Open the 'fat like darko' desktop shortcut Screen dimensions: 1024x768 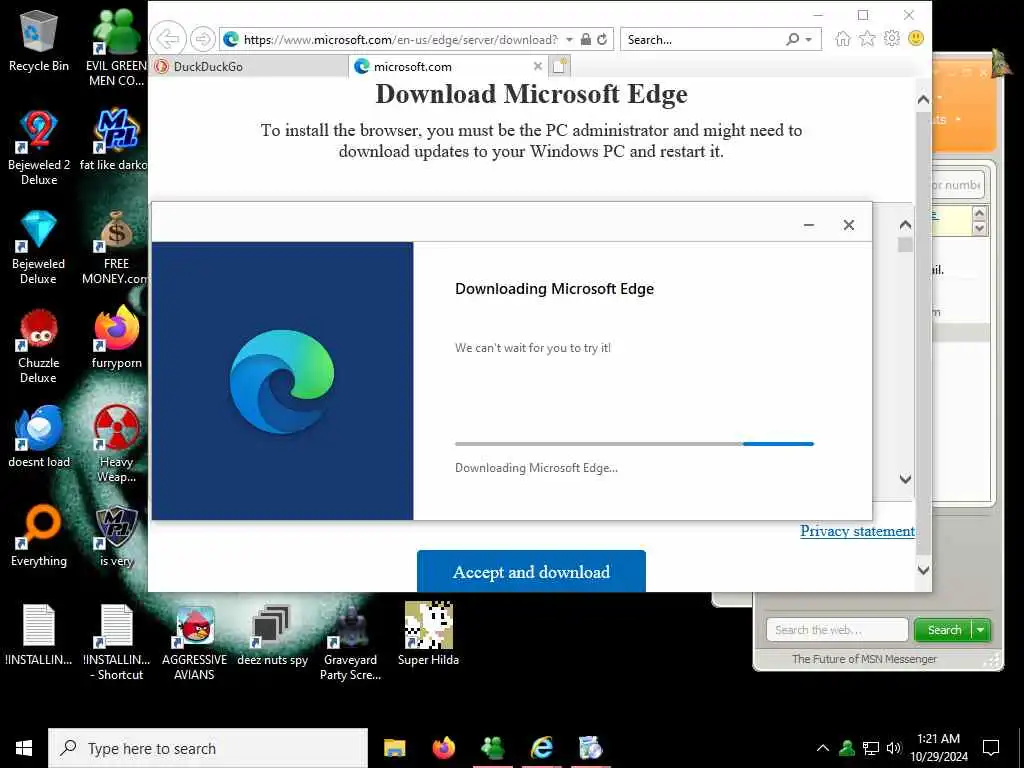(116, 139)
